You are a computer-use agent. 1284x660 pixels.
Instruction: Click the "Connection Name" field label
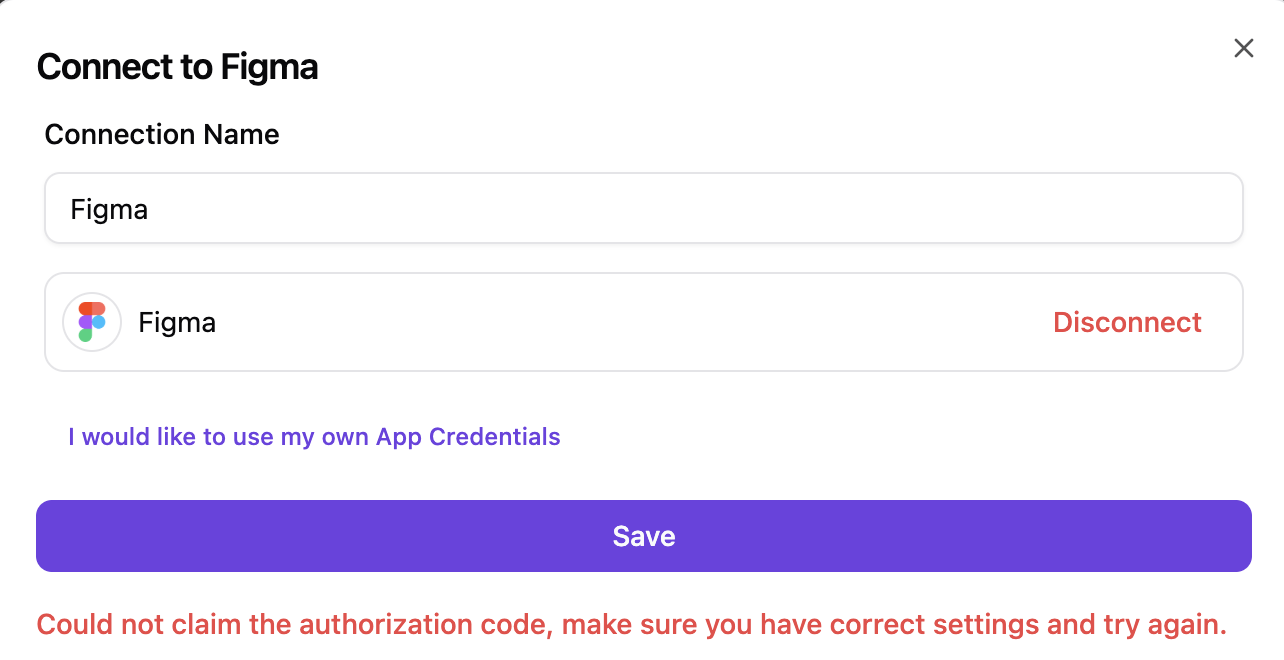tap(162, 134)
